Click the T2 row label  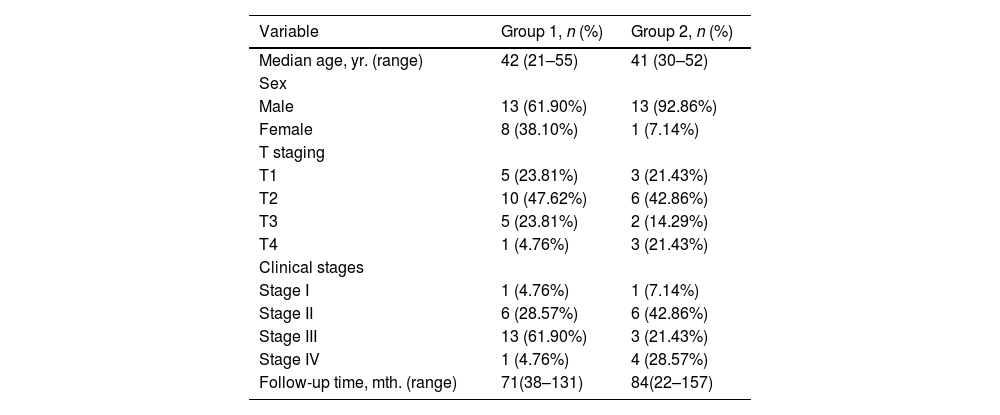pyautogui.click(x=269, y=198)
